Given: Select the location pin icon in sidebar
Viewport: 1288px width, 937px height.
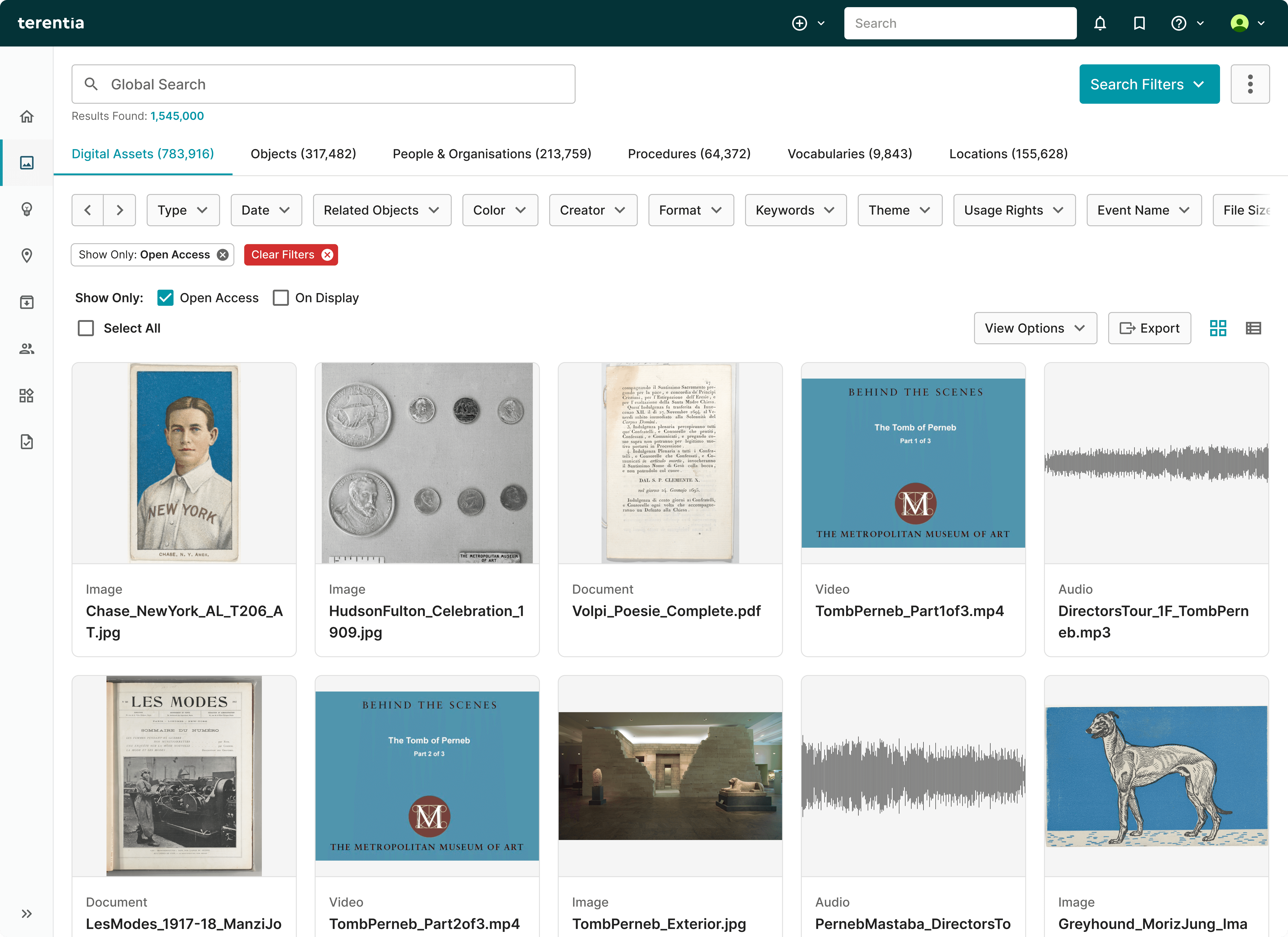Looking at the screenshot, I should [x=27, y=255].
